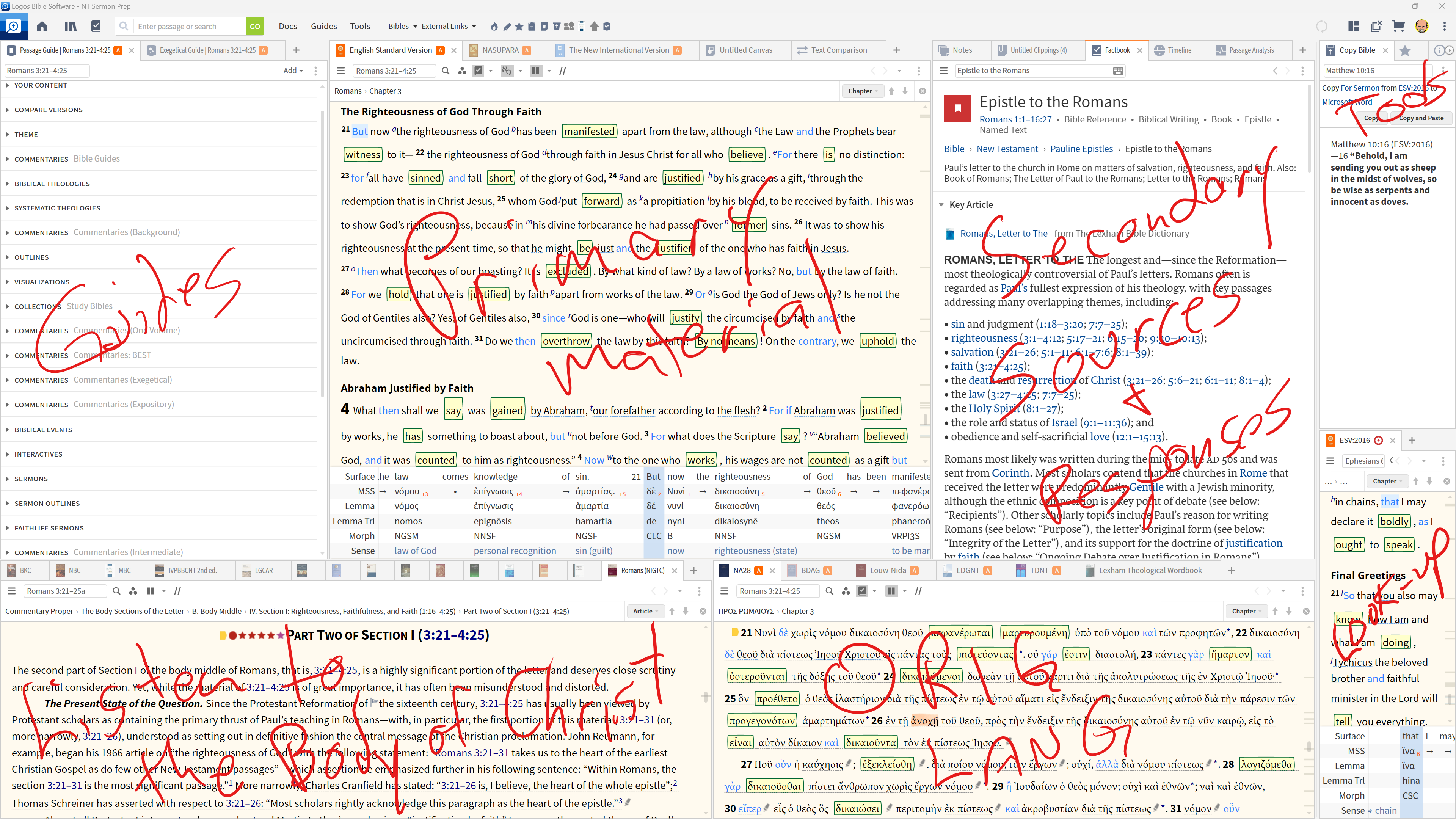This screenshot has height=819, width=1456.
Task: Open the Layouts menu icon
Action: (x=1353, y=26)
